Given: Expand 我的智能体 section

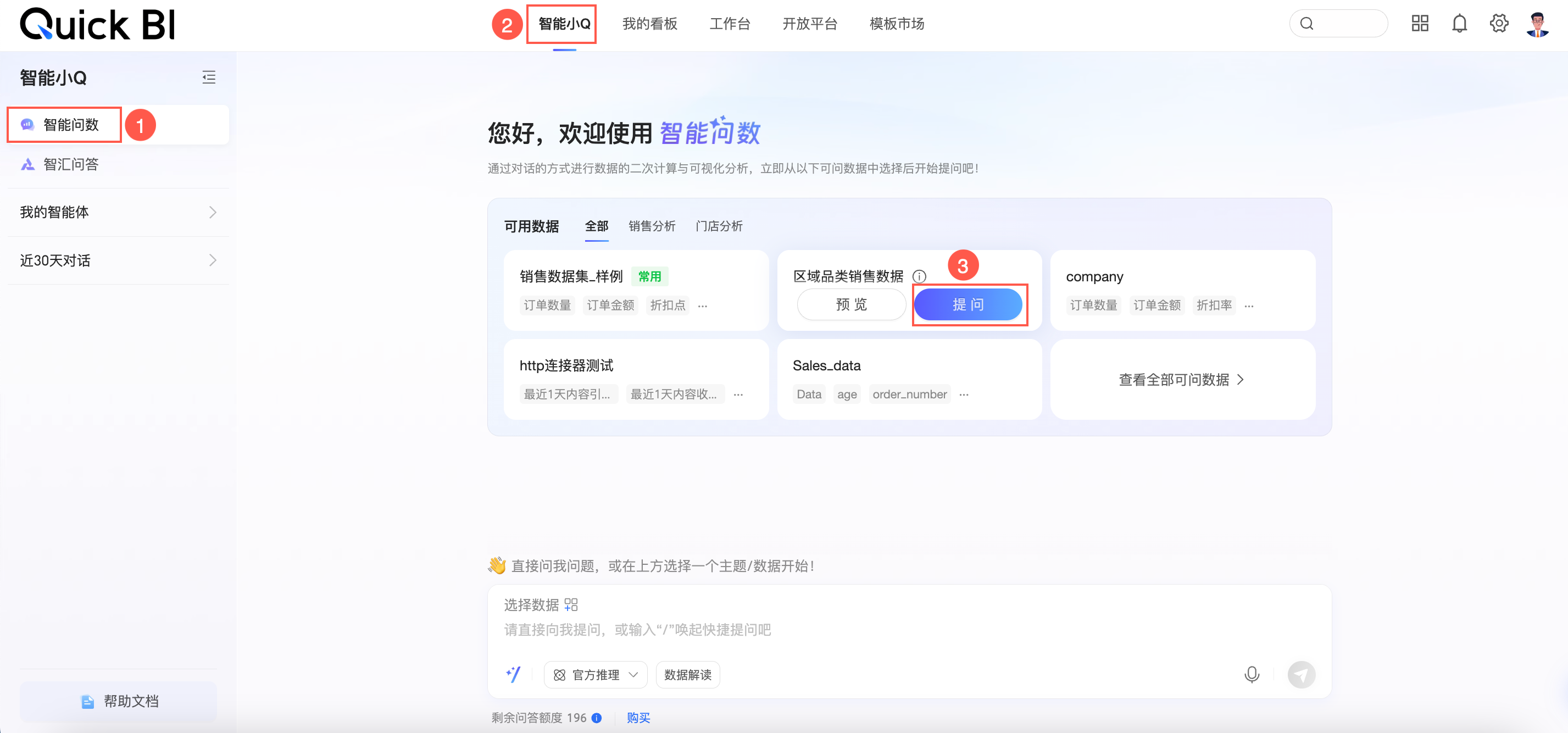Looking at the screenshot, I should 118,212.
